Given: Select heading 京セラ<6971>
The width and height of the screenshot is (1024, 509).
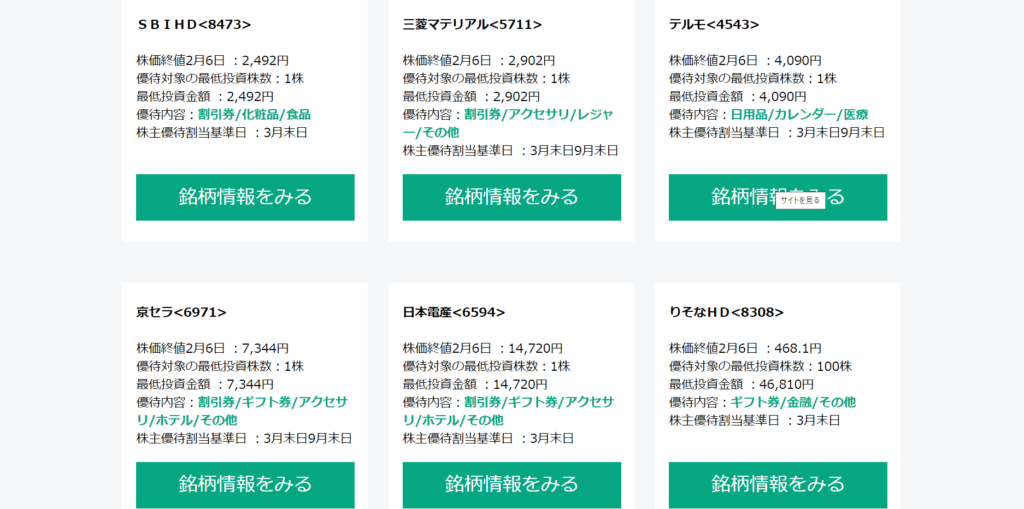Looking at the screenshot, I should point(182,312).
